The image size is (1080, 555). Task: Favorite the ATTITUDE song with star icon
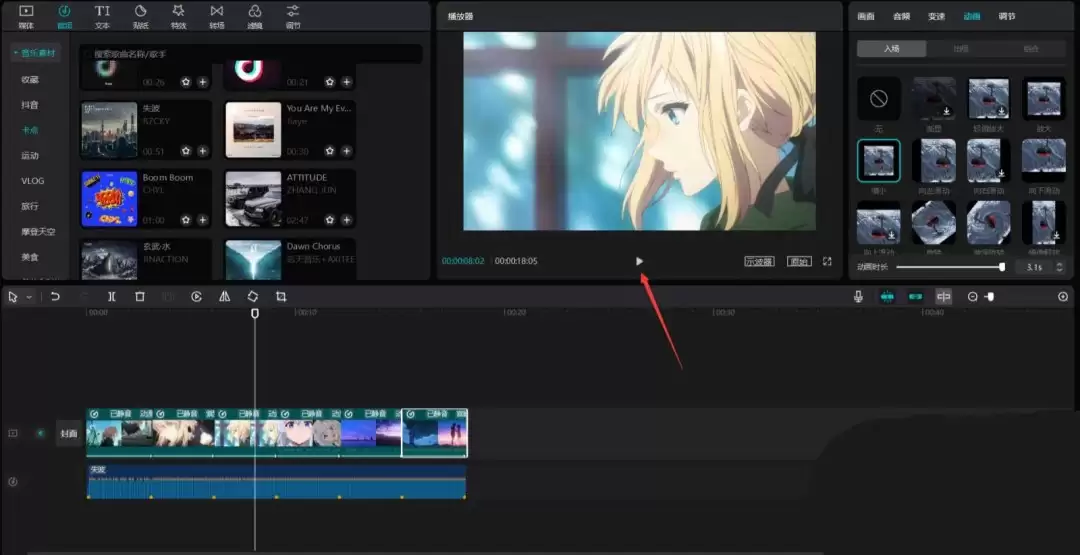pyautogui.click(x=329, y=220)
